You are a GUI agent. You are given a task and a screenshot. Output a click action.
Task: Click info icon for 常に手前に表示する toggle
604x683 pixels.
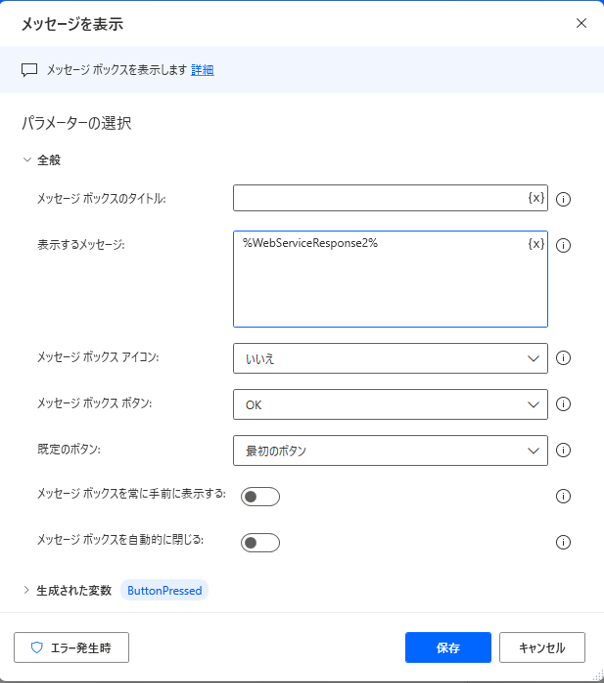tap(563, 496)
